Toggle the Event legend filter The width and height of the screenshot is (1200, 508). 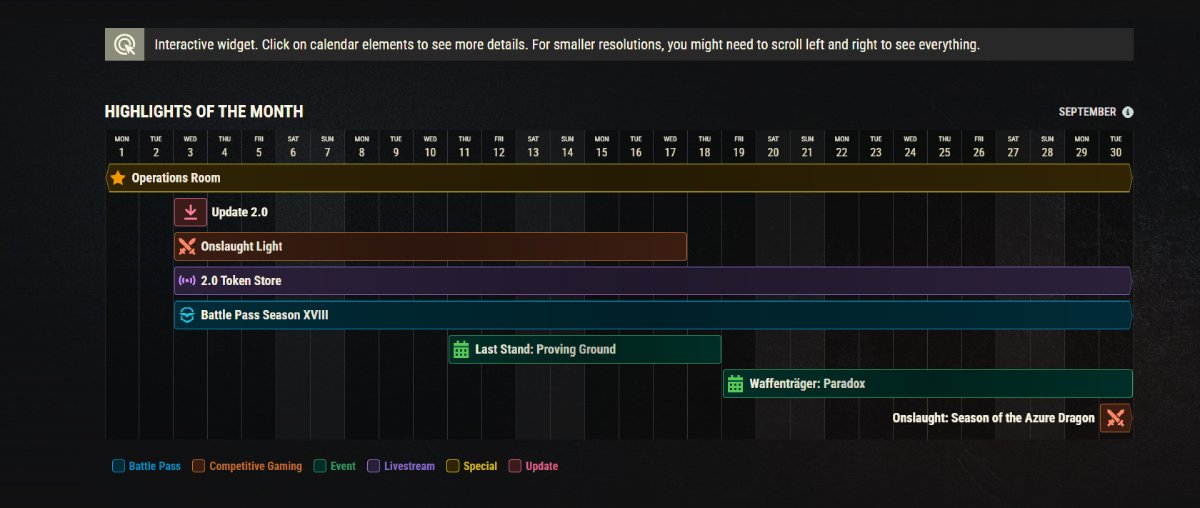click(x=334, y=466)
